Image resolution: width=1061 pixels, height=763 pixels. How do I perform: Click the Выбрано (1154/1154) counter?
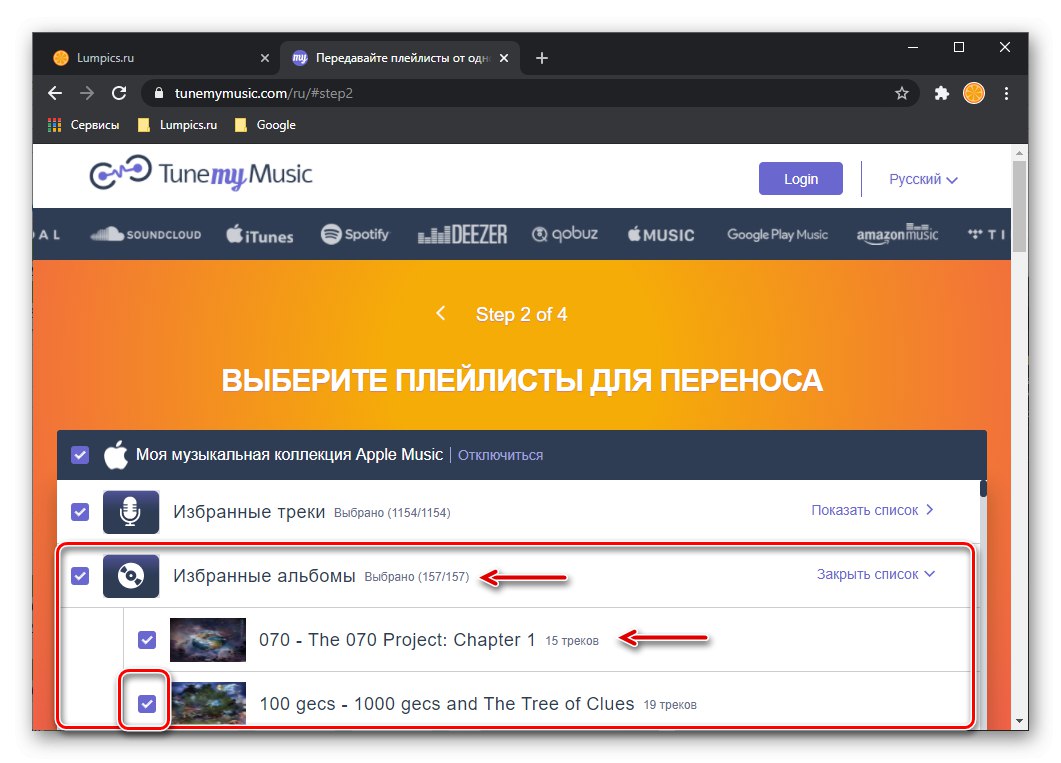[x=392, y=513]
